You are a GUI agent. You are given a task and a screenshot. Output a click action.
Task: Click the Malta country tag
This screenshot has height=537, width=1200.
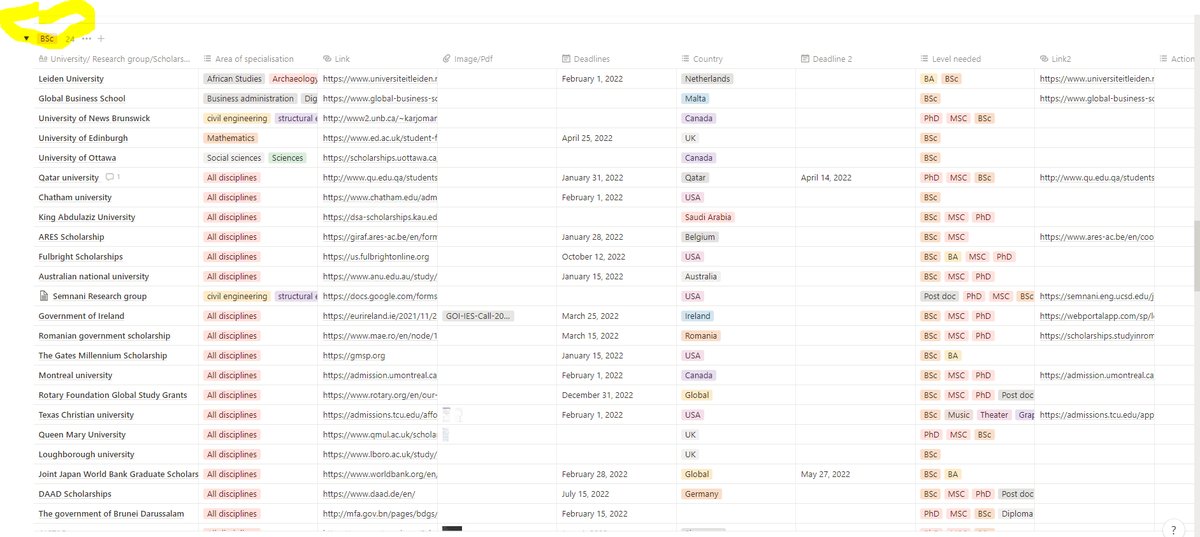click(x=695, y=98)
